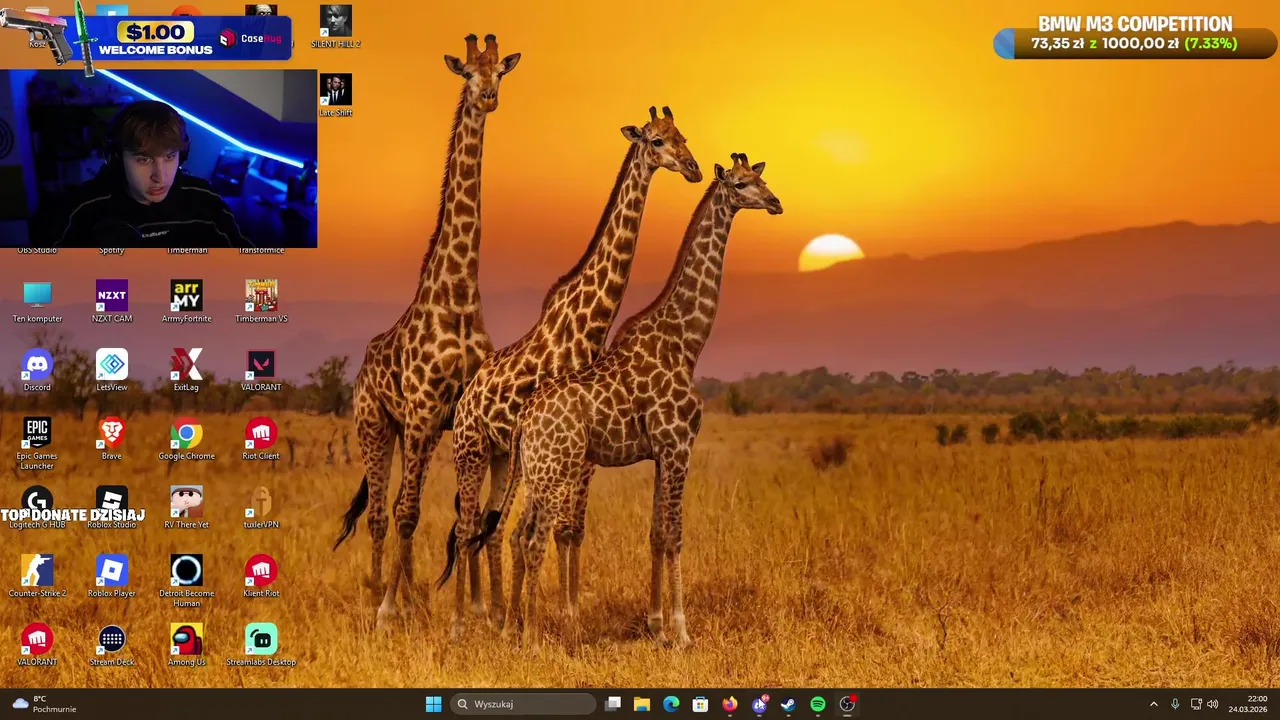Expand the hidden system tray icons chevron

pos(1153,704)
